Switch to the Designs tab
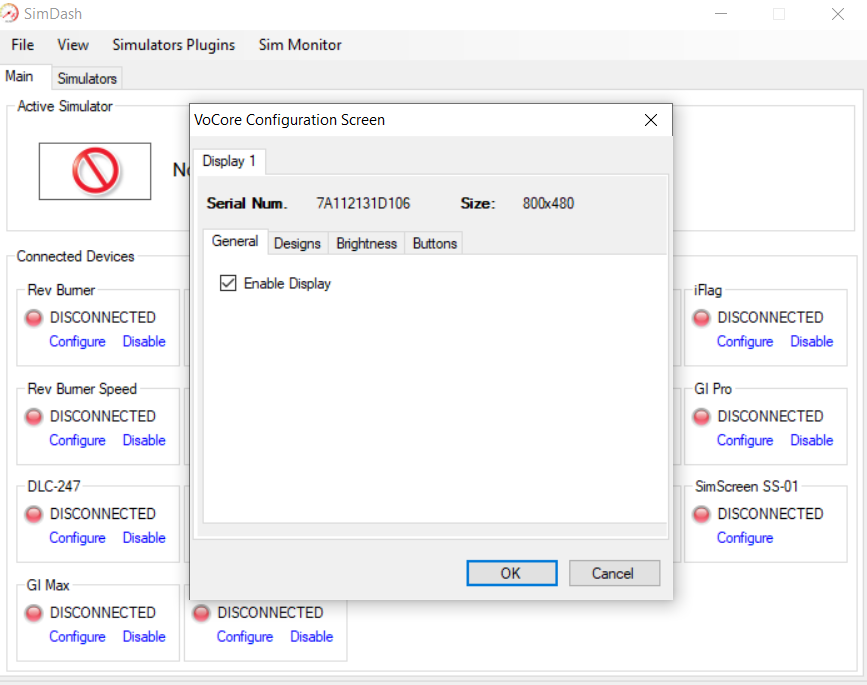This screenshot has width=867, height=685. pos(297,243)
